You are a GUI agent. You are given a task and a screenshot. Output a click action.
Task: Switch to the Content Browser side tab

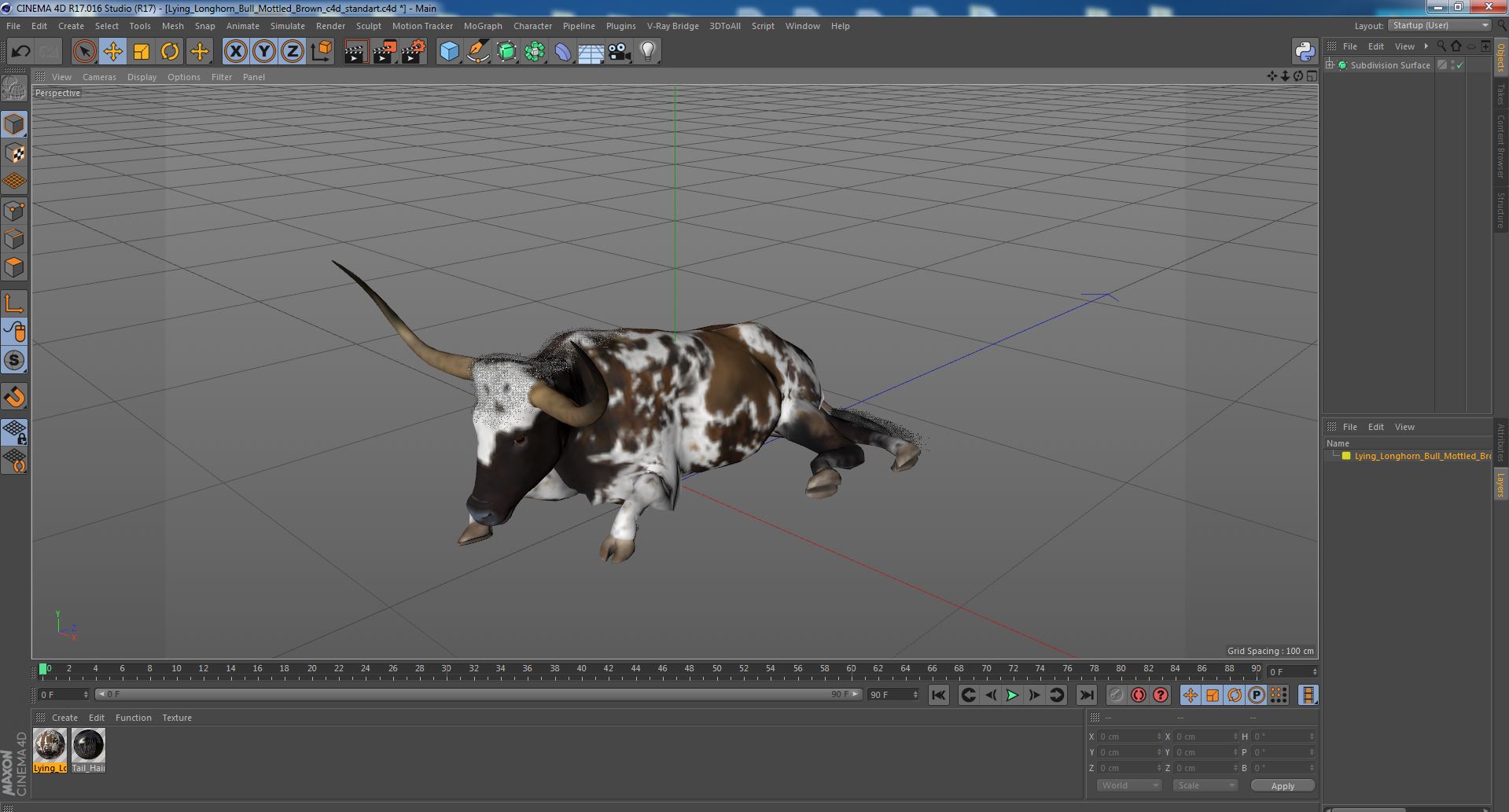(x=1500, y=146)
